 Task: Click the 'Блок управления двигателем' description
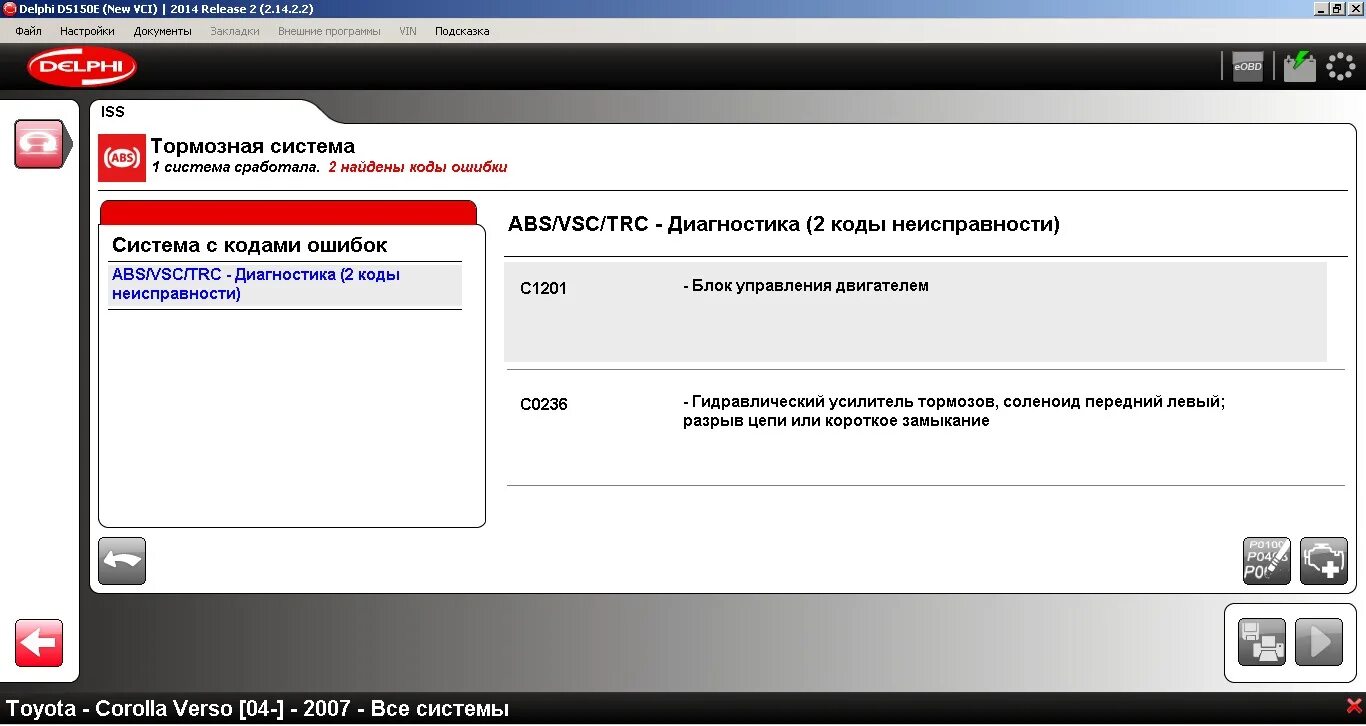(x=806, y=286)
